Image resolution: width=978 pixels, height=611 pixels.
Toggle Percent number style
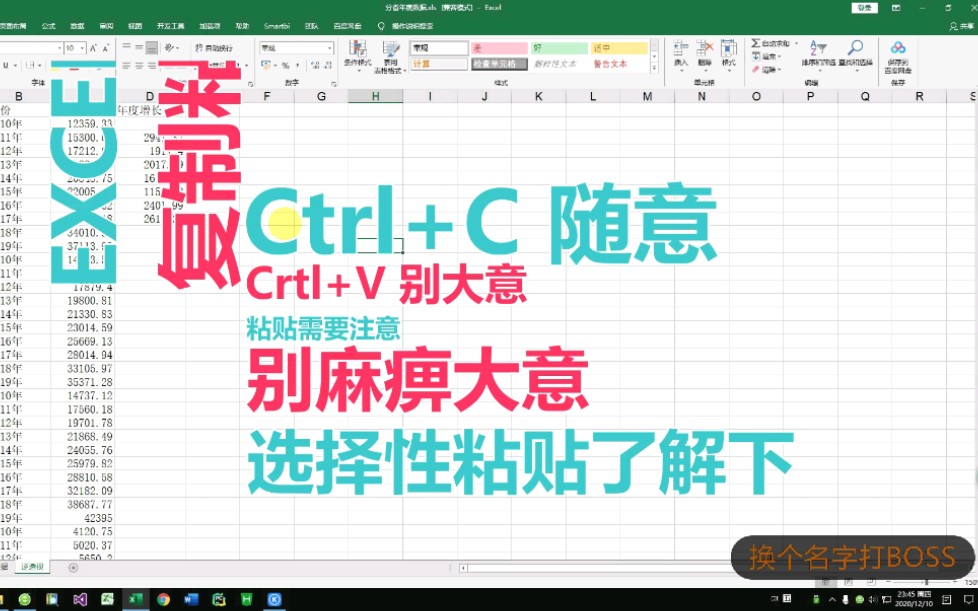tap(283, 64)
